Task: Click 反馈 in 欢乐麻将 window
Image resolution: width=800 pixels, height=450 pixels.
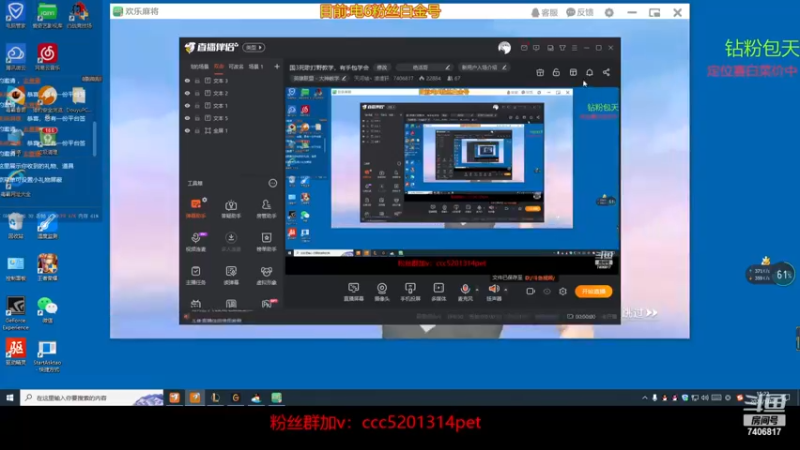Action: [580, 13]
